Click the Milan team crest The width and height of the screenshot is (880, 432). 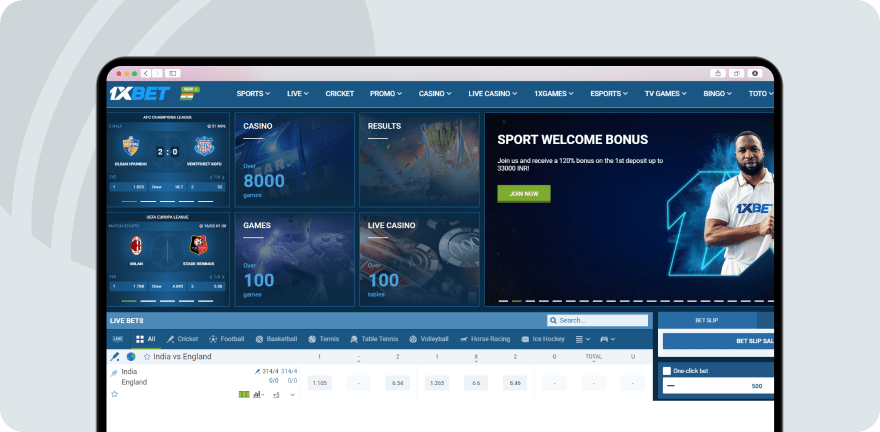point(136,245)
